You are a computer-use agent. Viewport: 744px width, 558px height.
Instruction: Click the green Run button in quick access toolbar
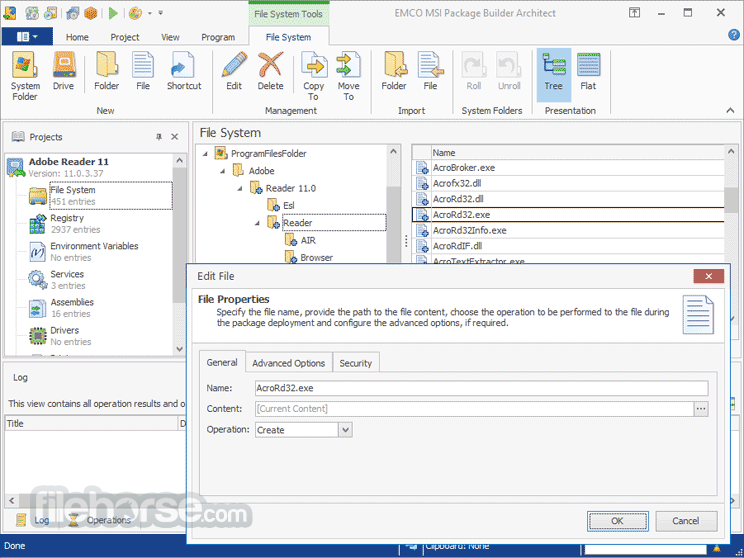[x=113, y=13]
